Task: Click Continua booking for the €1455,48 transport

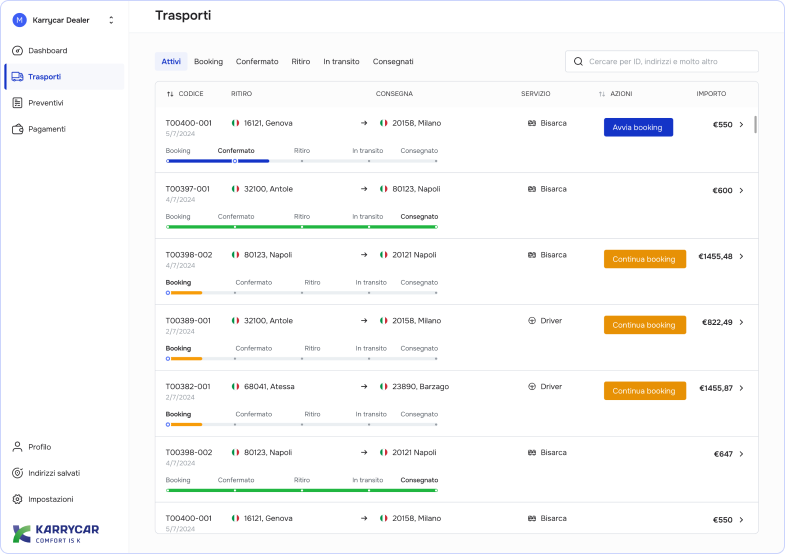Action: pos(645,259)
